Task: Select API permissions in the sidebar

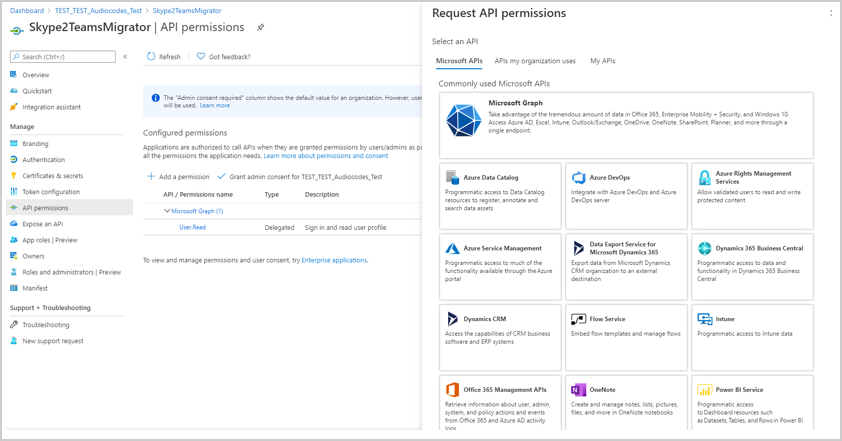Action: 70,208
